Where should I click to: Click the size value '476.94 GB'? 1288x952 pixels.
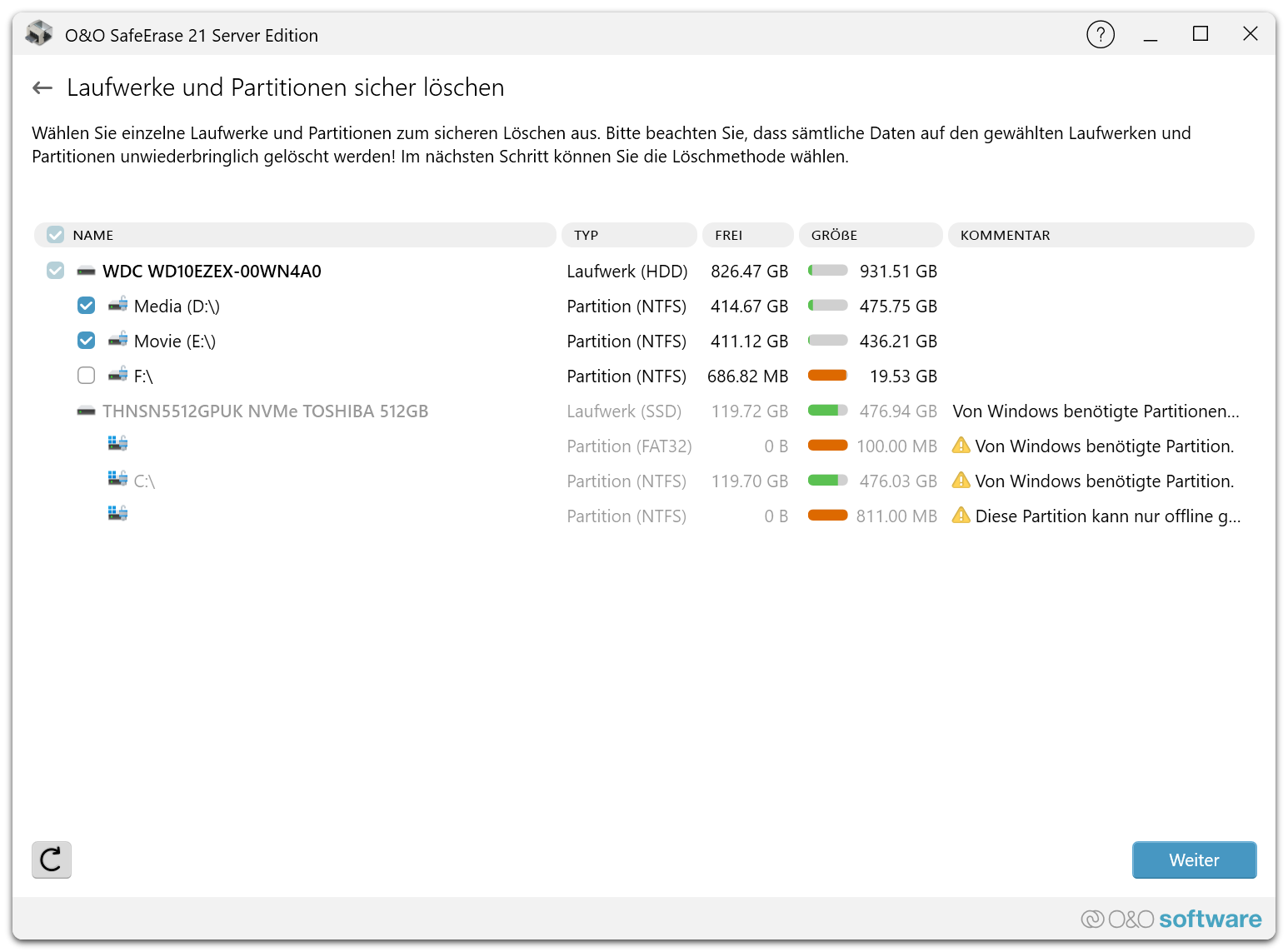pos(898,411)
